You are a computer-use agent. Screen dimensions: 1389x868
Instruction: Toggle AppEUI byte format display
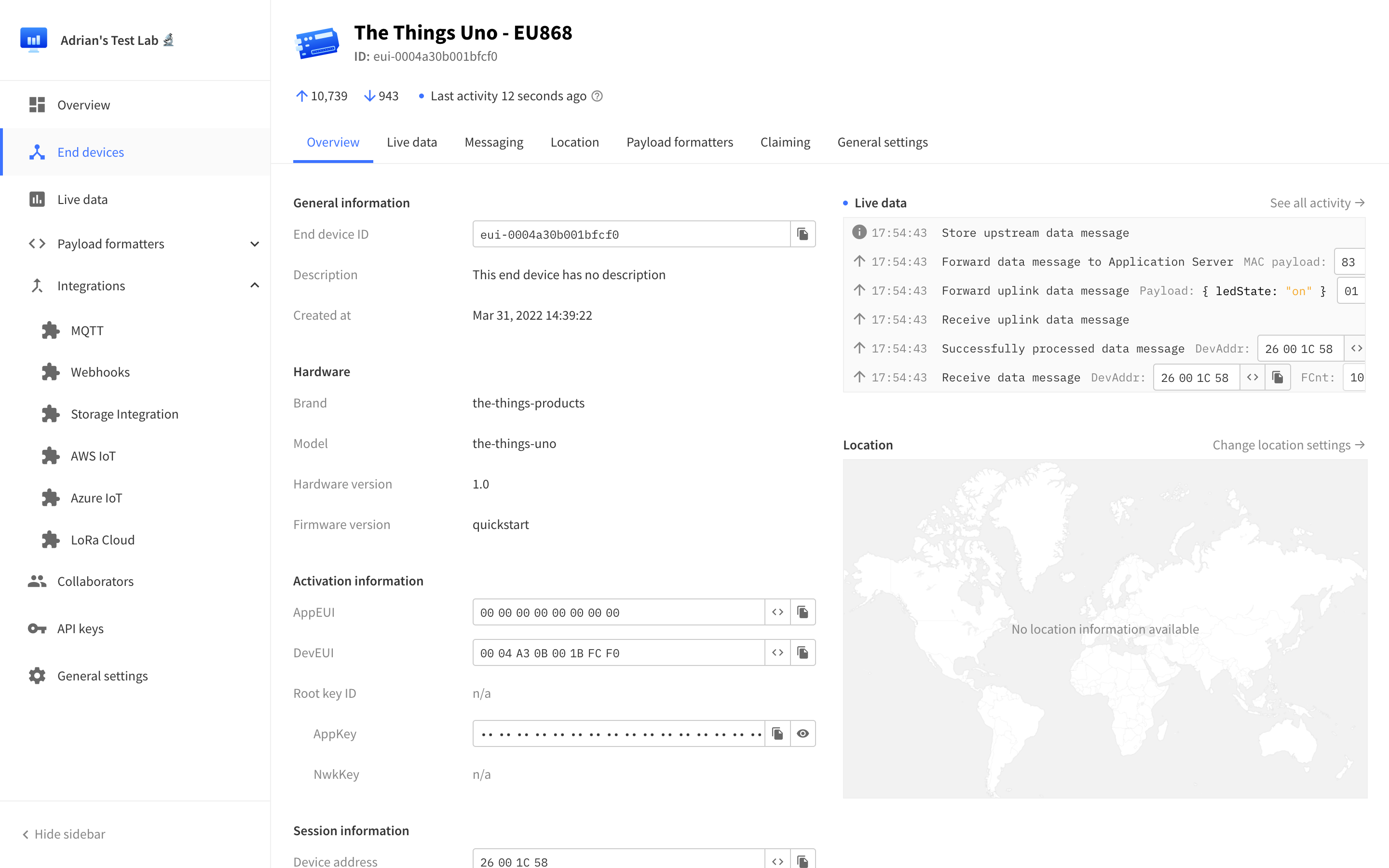pyautogui.click(x=777, y=612)
